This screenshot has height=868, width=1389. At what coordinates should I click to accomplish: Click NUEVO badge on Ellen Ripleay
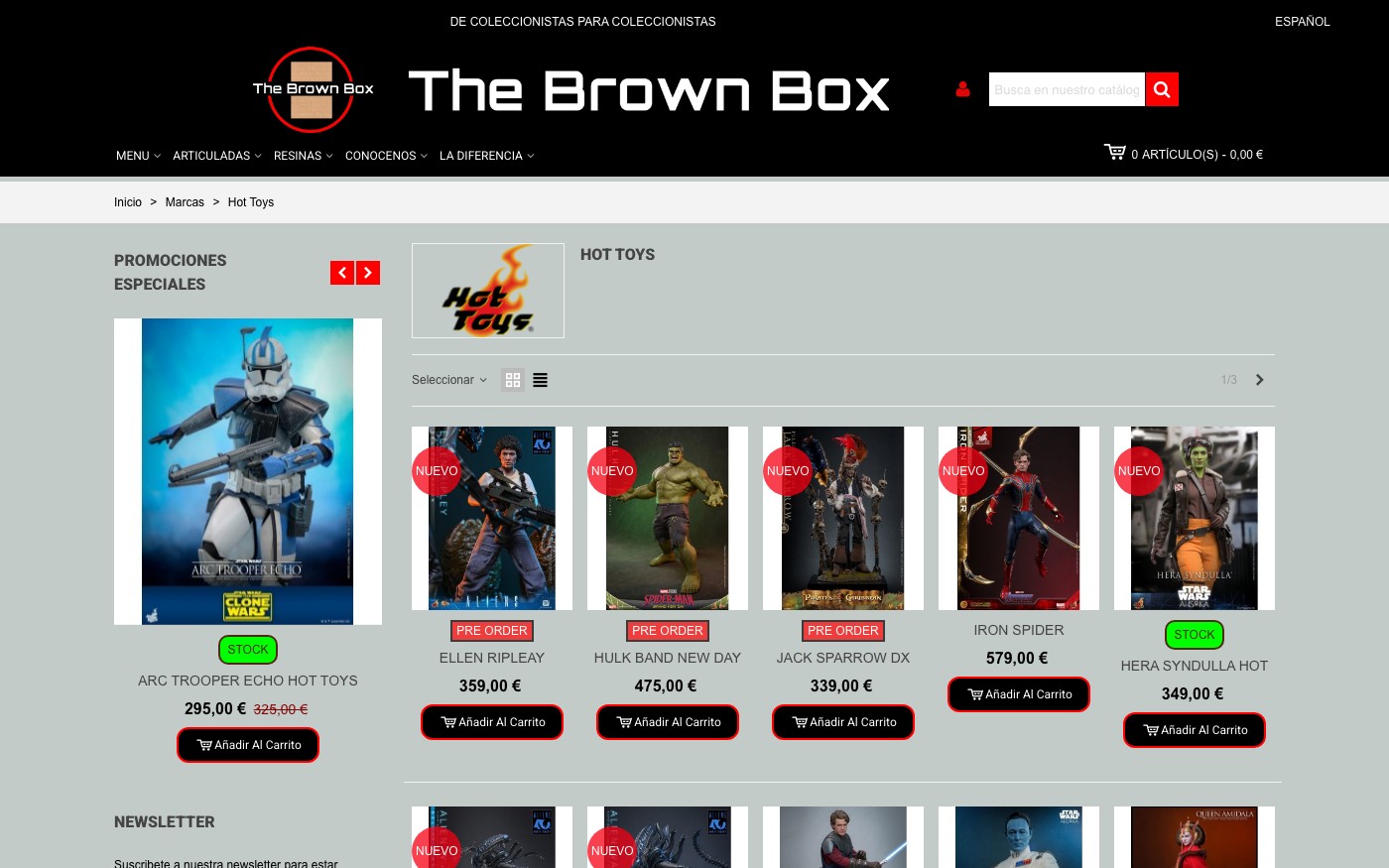coord(437,471)
